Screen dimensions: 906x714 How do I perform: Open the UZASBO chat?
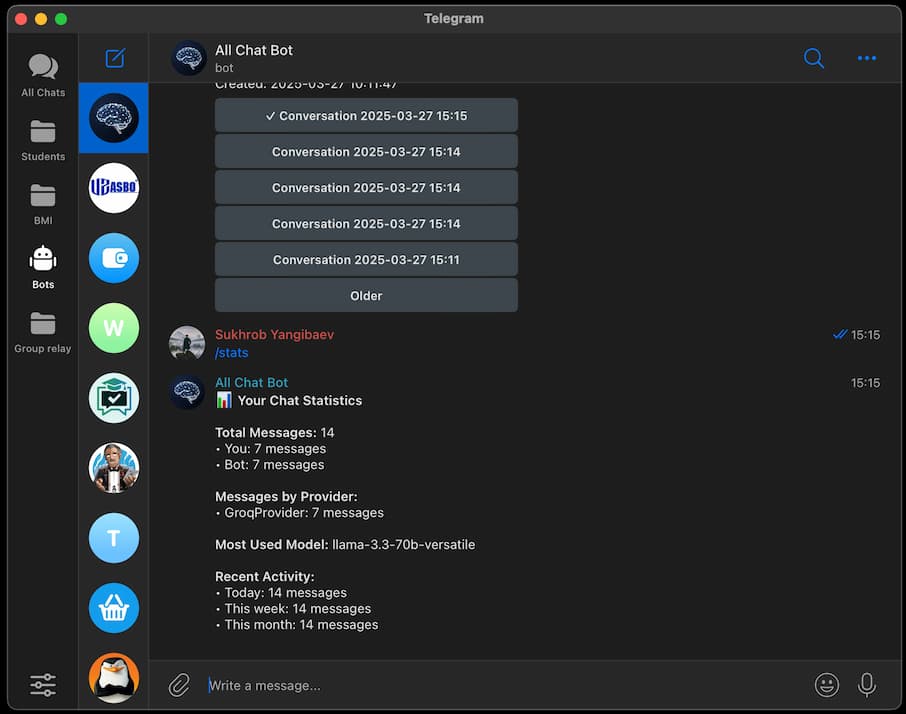pos(114,188)
